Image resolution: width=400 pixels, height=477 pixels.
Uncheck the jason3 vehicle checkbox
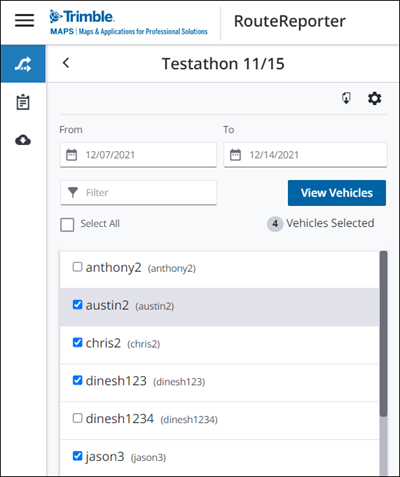point(77,456)
